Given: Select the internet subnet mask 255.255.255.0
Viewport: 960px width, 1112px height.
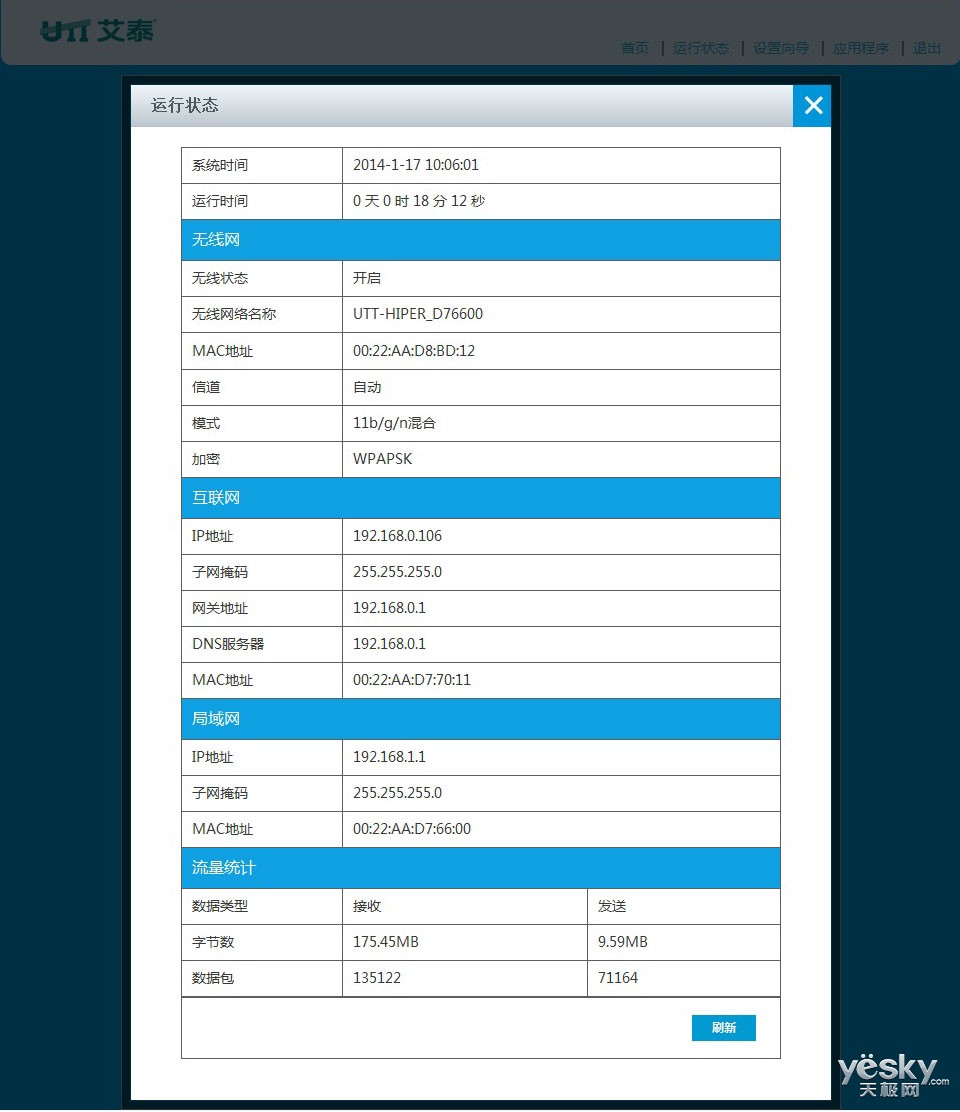Looking at the screenshot, I should [397, 572].
